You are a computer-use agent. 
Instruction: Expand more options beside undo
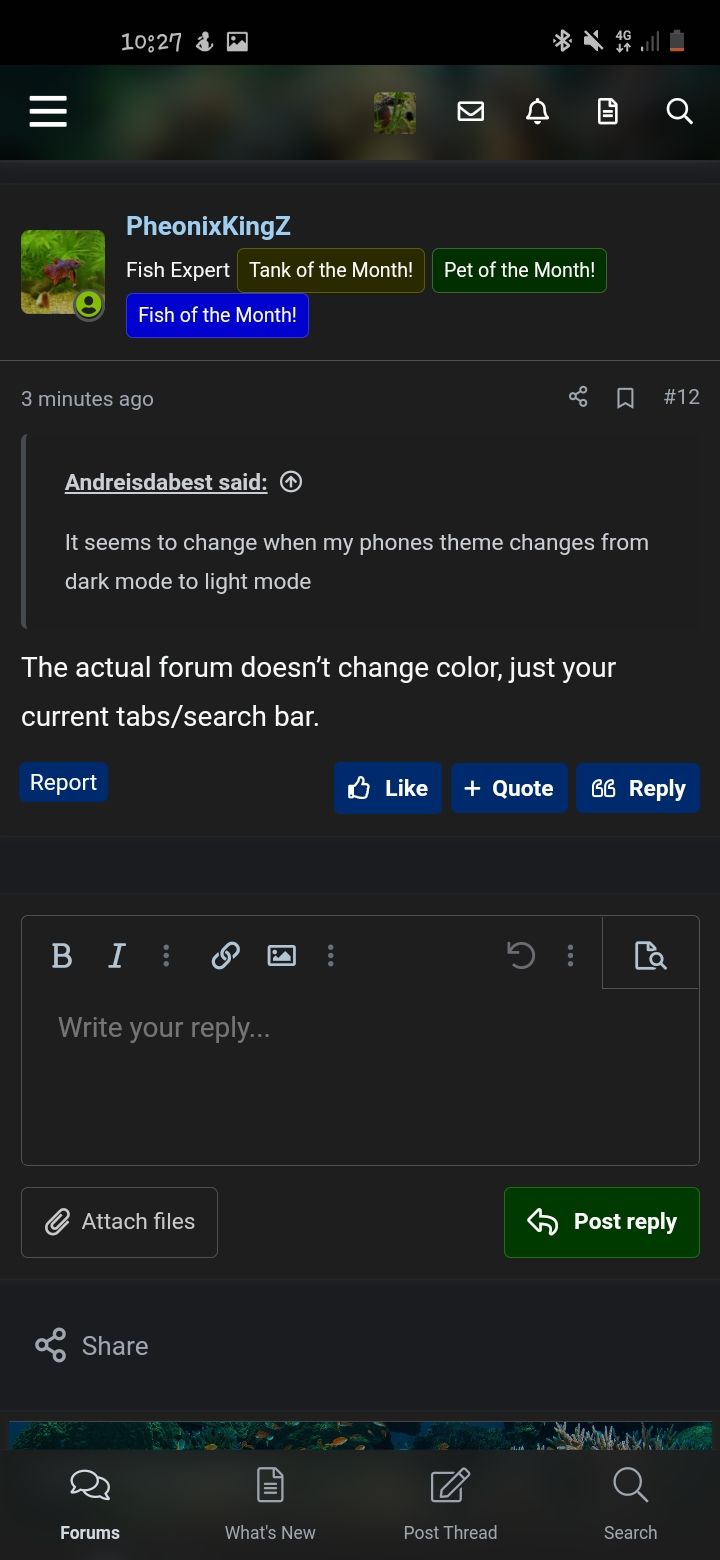pyautogui.click(x=570, y=955)
